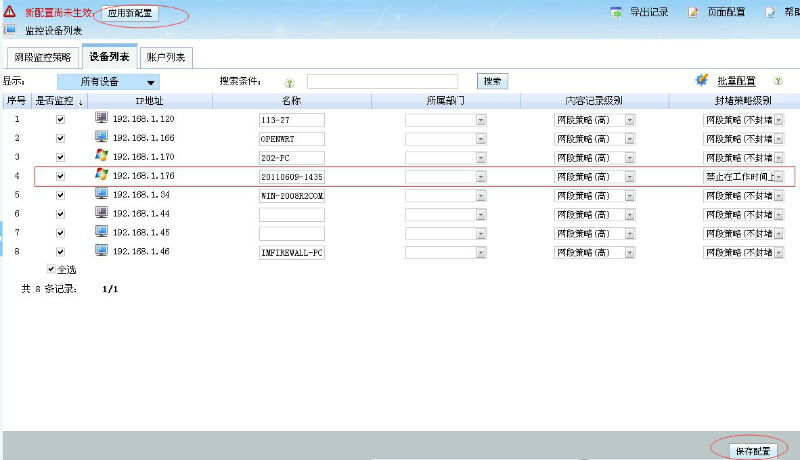This screenshot has height=460, width=800.
Task: Click the monitor icon beside 192.168.1.46
Action: [x=101, y=251]
